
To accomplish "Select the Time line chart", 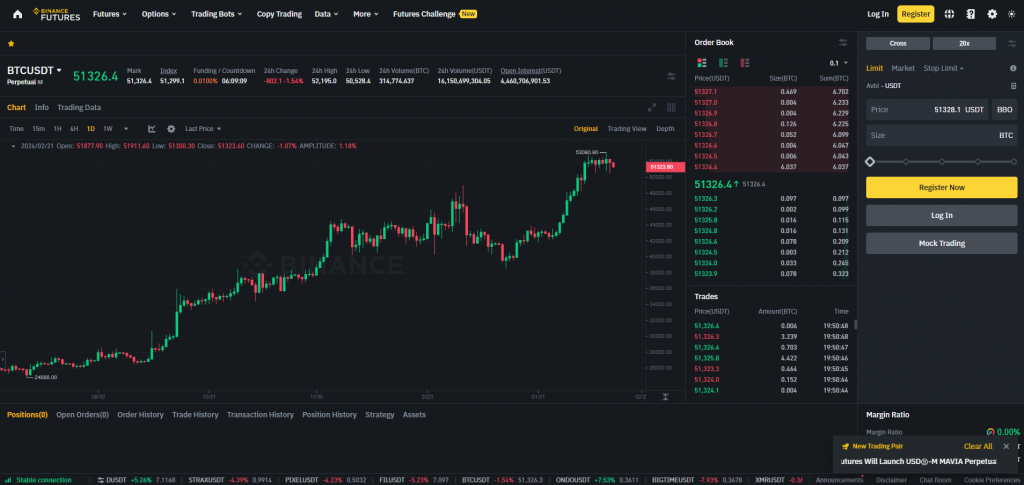I will point(16,129).
